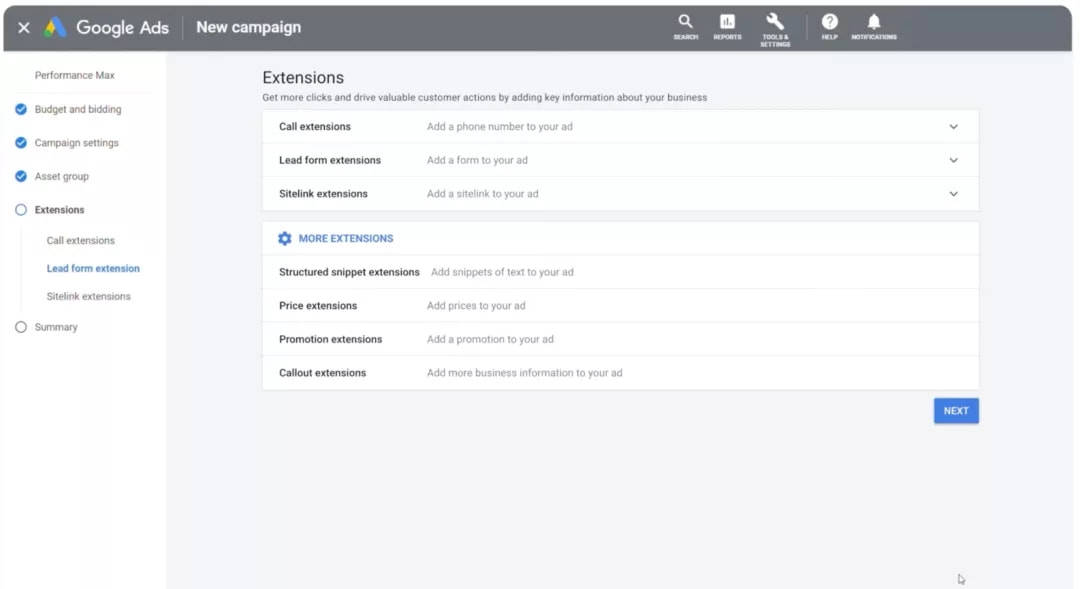This screenshot has width=1080, height=589.
Task: Open Tools & Settings wrench icon
Action: pos(775,22)
